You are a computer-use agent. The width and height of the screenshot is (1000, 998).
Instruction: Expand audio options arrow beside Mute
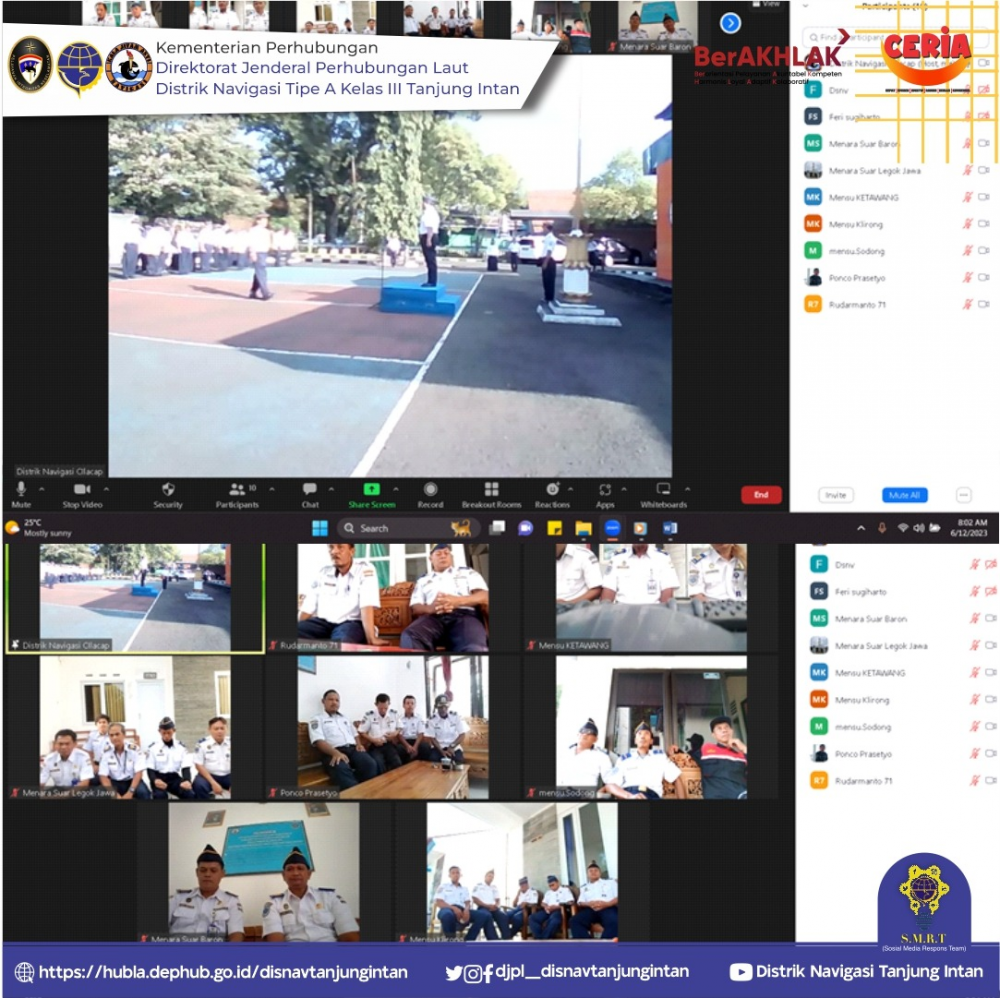(42, 489)
